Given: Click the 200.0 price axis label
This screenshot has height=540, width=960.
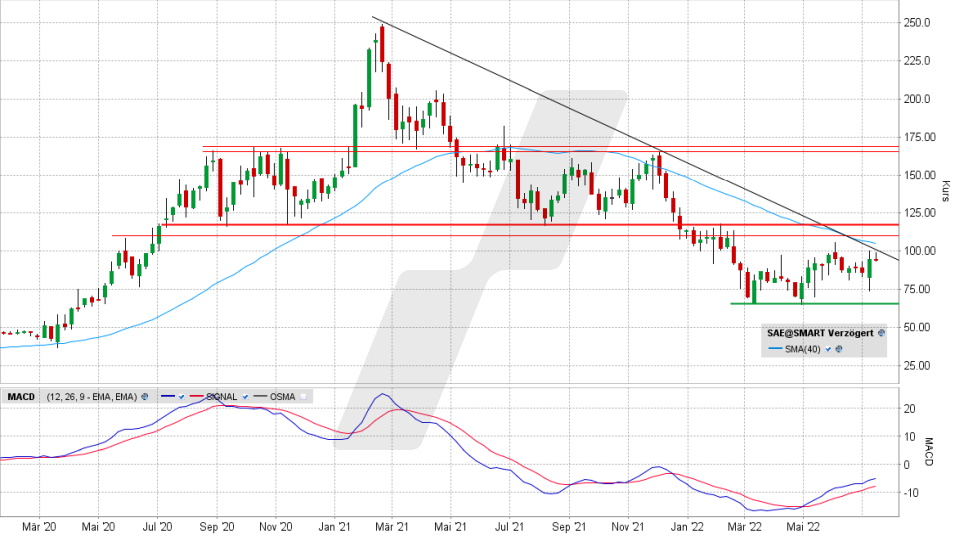Looking at the screenshot, I should 917,99.
